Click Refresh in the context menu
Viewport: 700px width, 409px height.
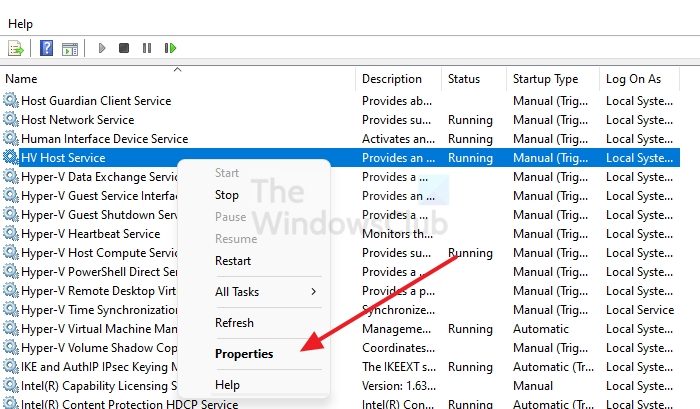pos(234,323)
